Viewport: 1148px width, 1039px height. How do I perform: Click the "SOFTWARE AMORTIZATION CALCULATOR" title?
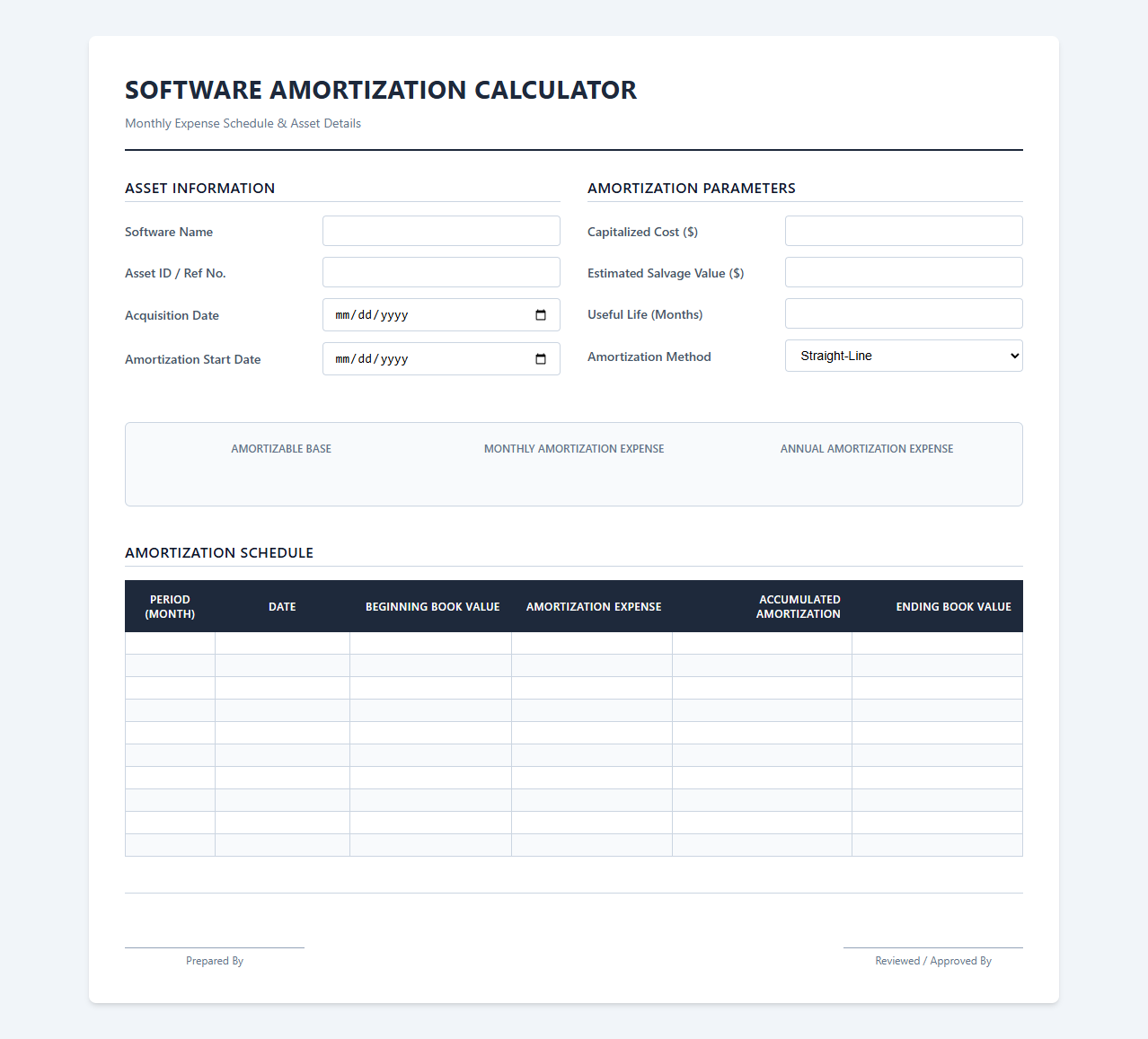(381, 90)
